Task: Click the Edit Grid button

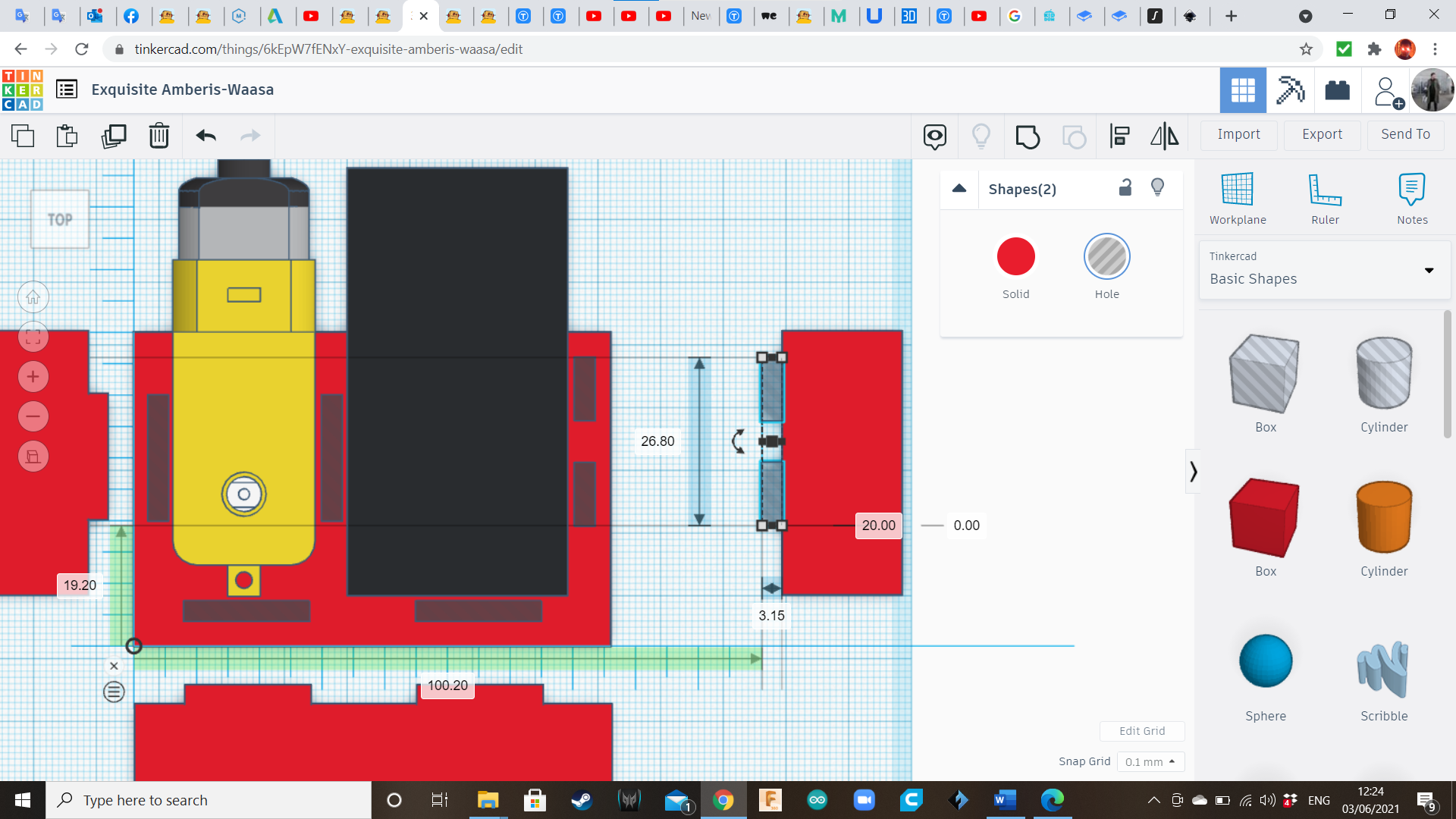Action: (x=1141, y=731)
